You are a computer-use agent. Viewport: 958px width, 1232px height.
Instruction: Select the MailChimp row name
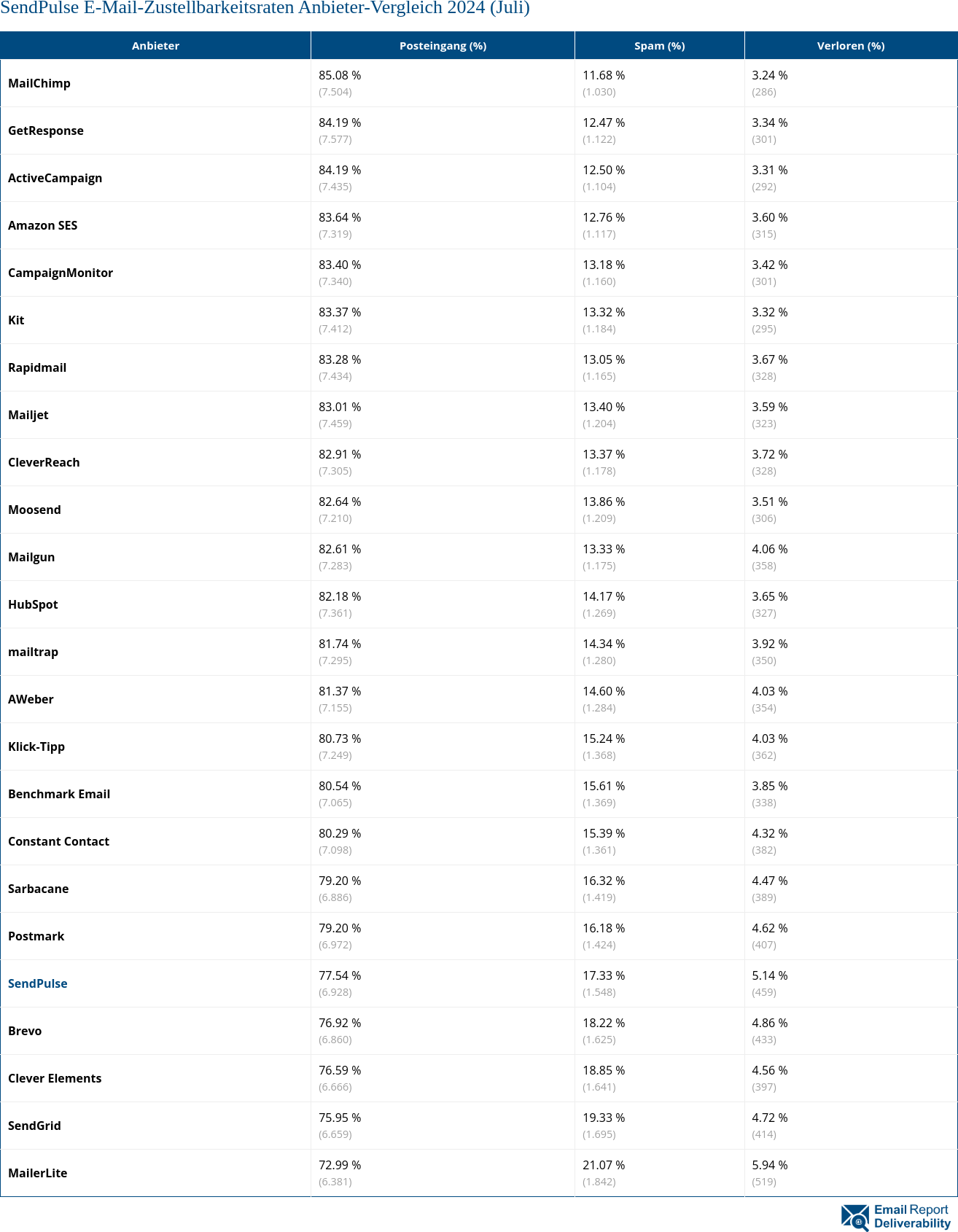(x=39, y=83)
